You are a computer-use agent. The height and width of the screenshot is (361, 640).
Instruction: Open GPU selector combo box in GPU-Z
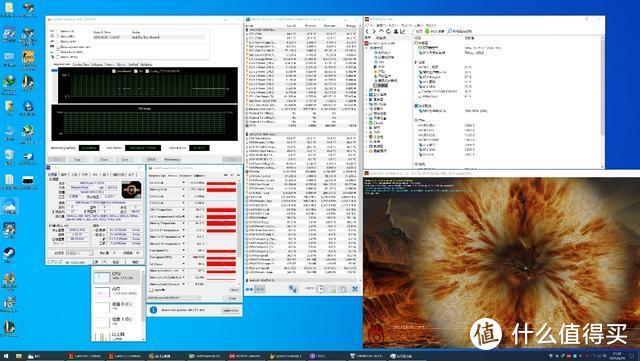174,298
